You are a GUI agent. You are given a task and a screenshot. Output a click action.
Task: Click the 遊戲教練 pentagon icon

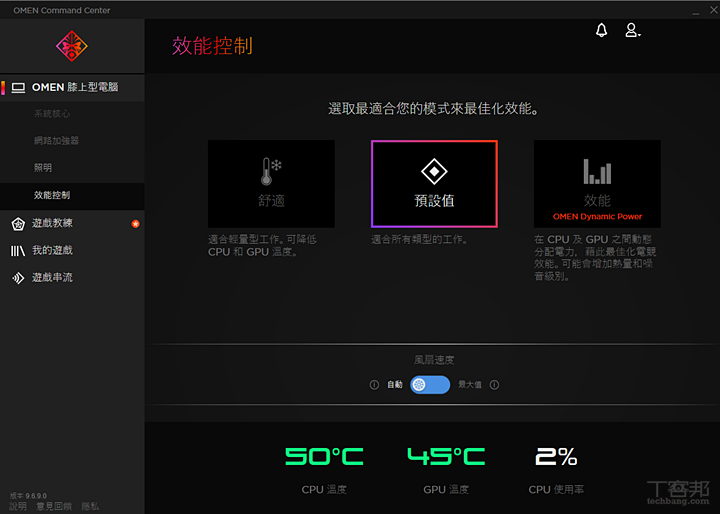(18, 224)
